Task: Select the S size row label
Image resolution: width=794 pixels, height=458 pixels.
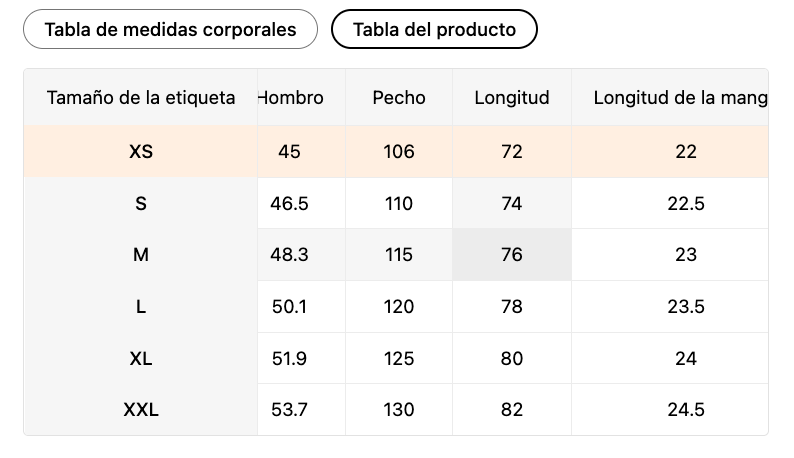Action: [141, 204]
